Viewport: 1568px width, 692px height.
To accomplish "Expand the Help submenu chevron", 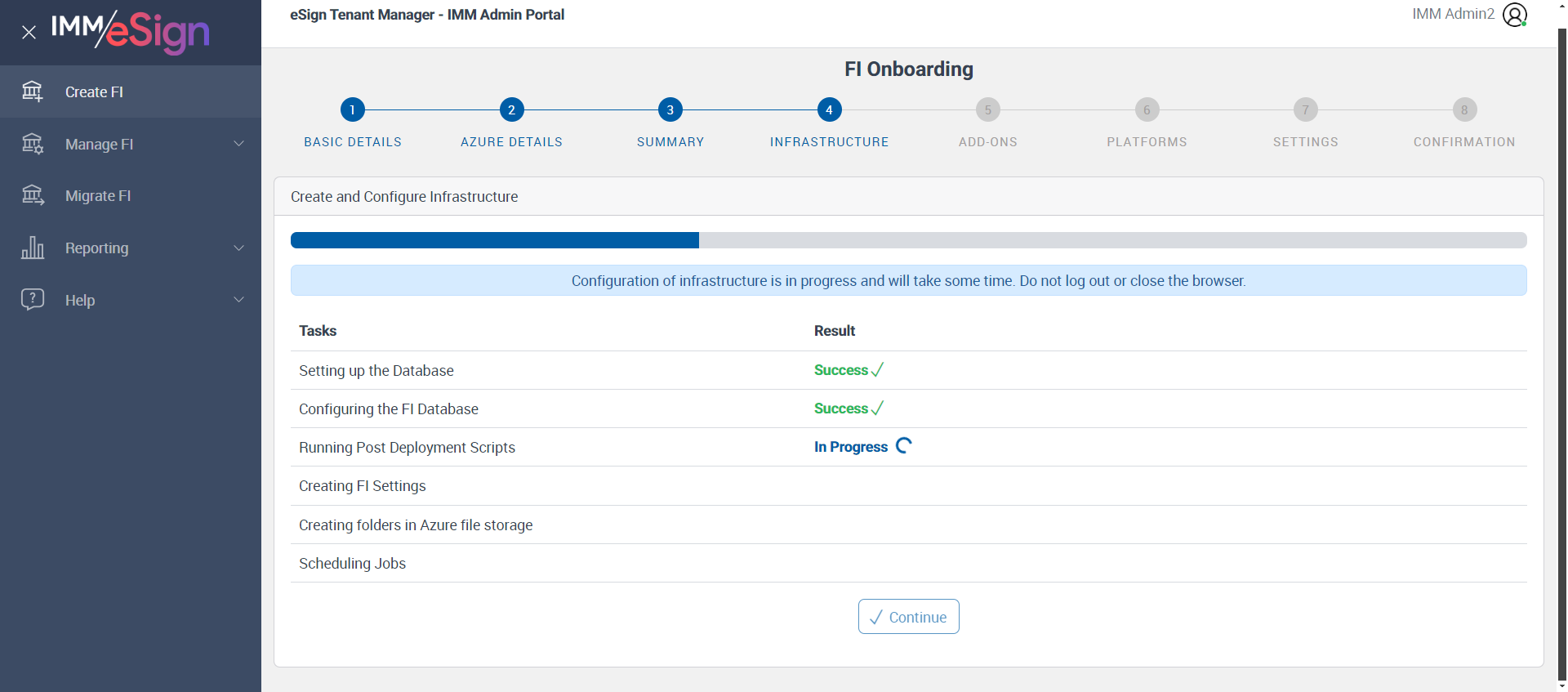I will 239,300.
